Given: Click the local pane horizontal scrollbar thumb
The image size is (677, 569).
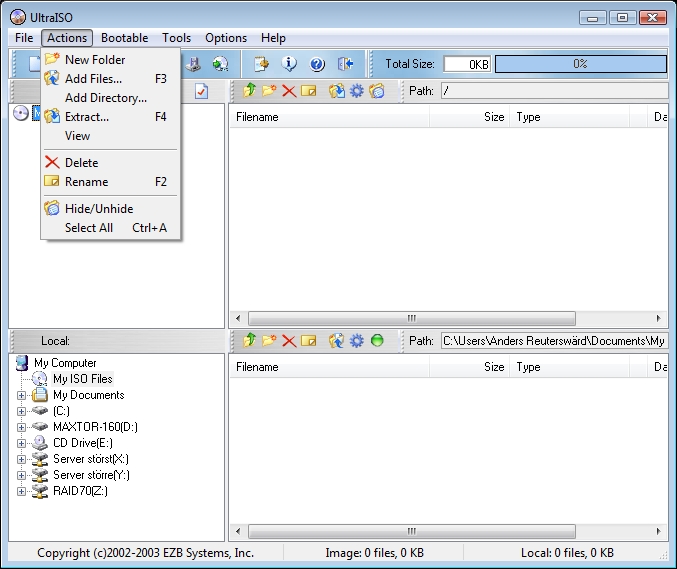Looking at the screenshot, I should tap(411, 531).
